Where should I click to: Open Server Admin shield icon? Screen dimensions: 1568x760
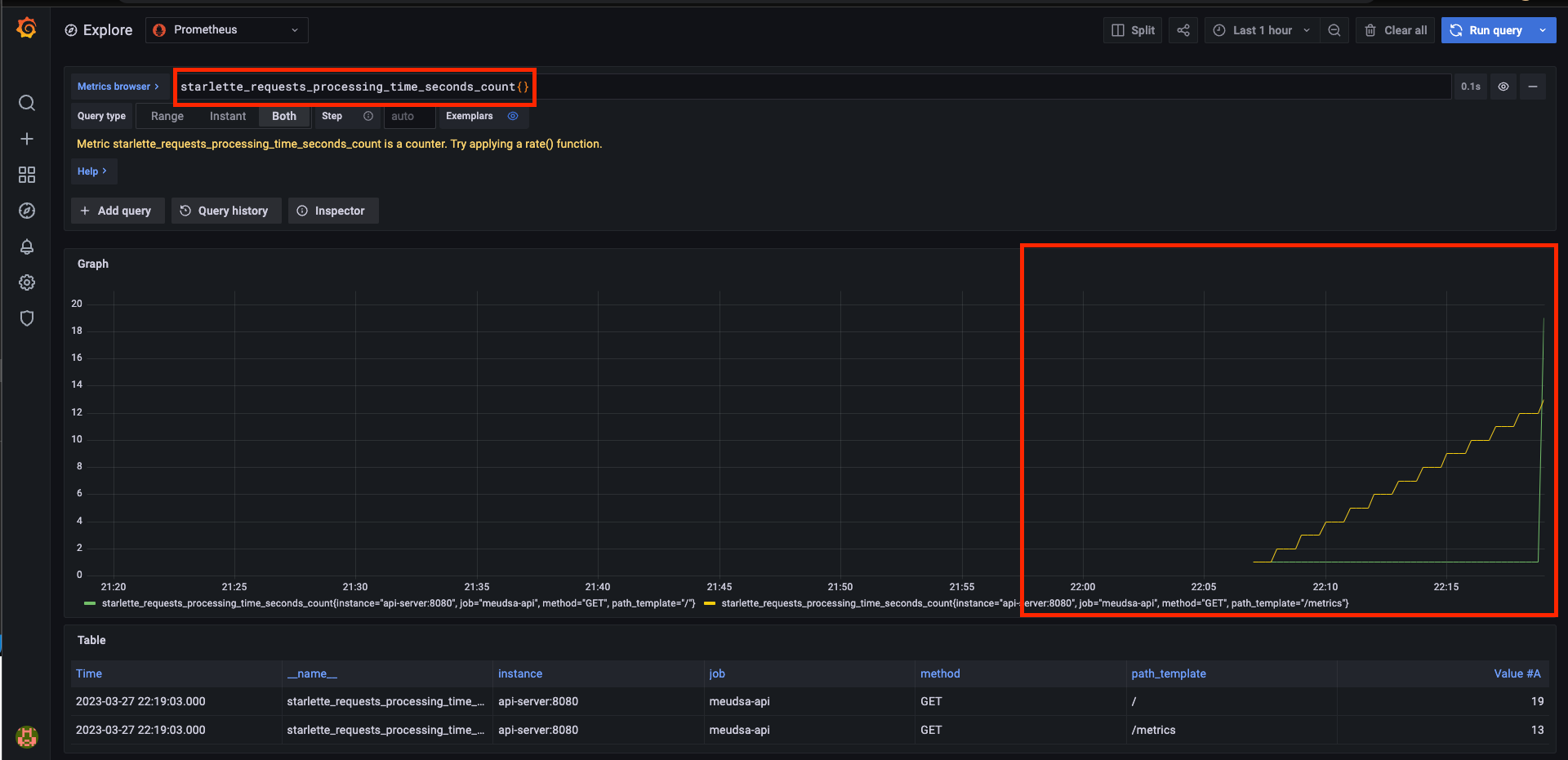pyautogui.click(x=27, y=318)
